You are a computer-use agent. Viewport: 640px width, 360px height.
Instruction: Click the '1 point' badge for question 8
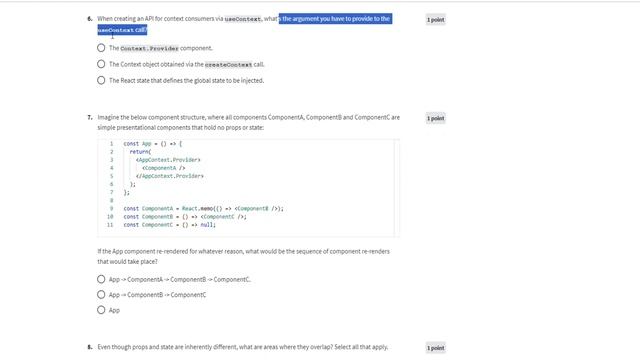click(x=436, y=348)
